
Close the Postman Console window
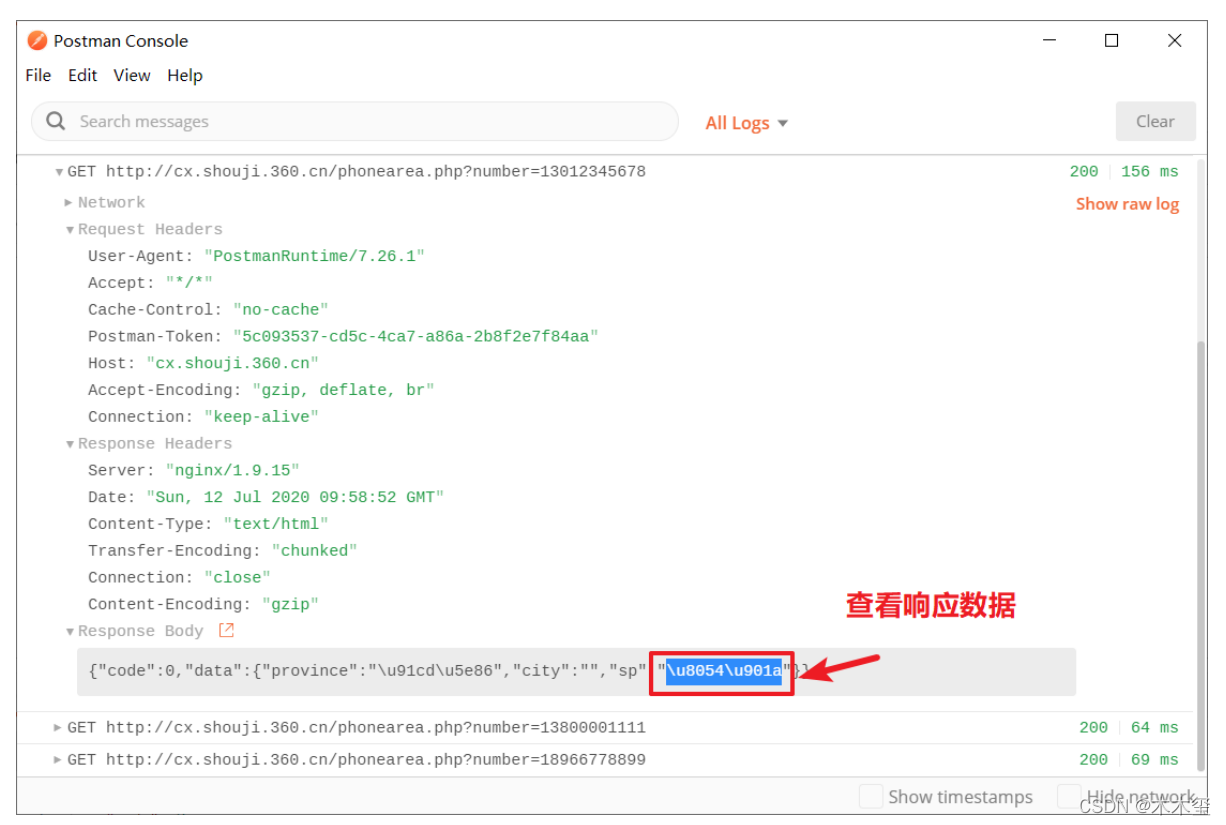(1175, 41)
